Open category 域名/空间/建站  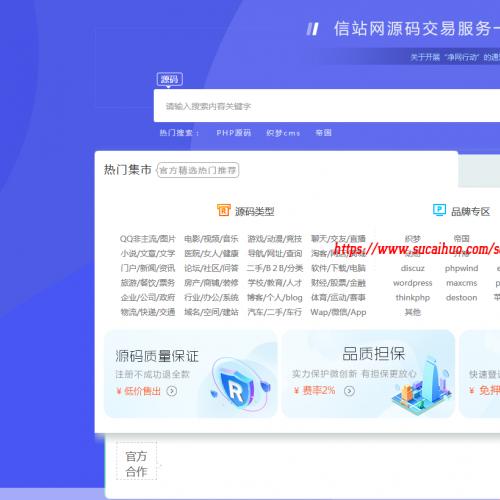click(x=211, y=312)
